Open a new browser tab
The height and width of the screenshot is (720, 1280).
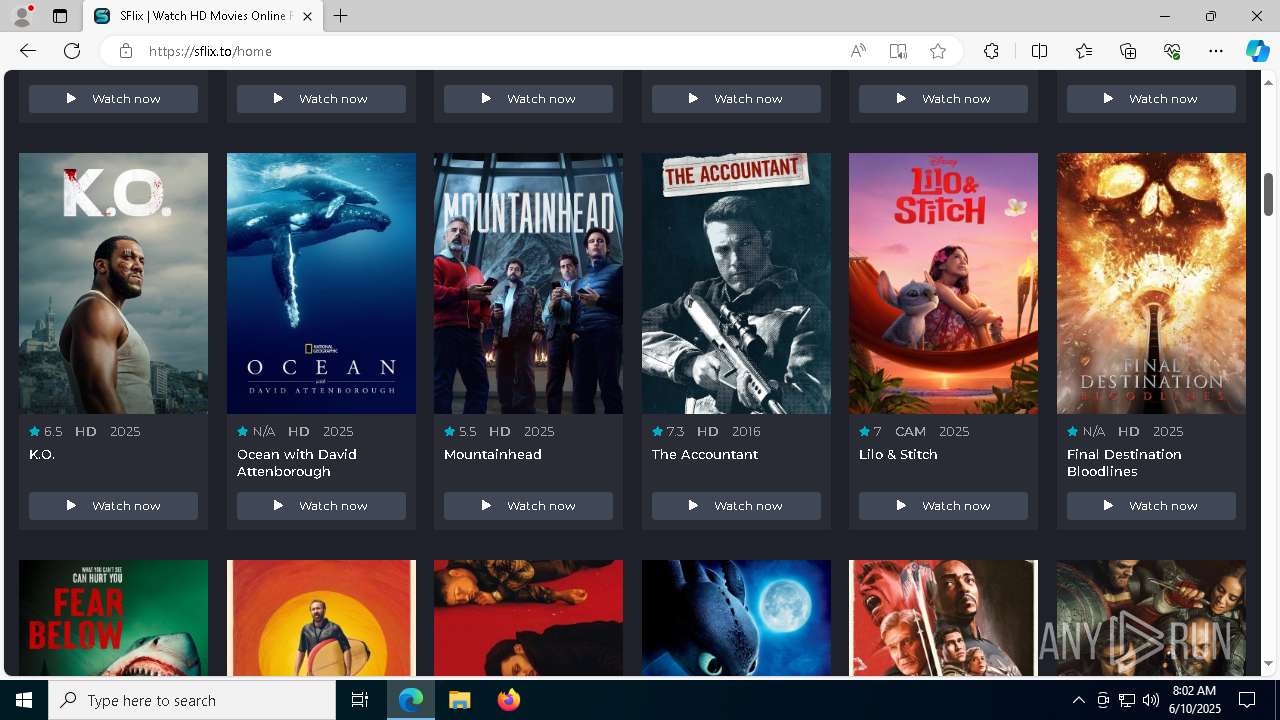tap(341, 16)
